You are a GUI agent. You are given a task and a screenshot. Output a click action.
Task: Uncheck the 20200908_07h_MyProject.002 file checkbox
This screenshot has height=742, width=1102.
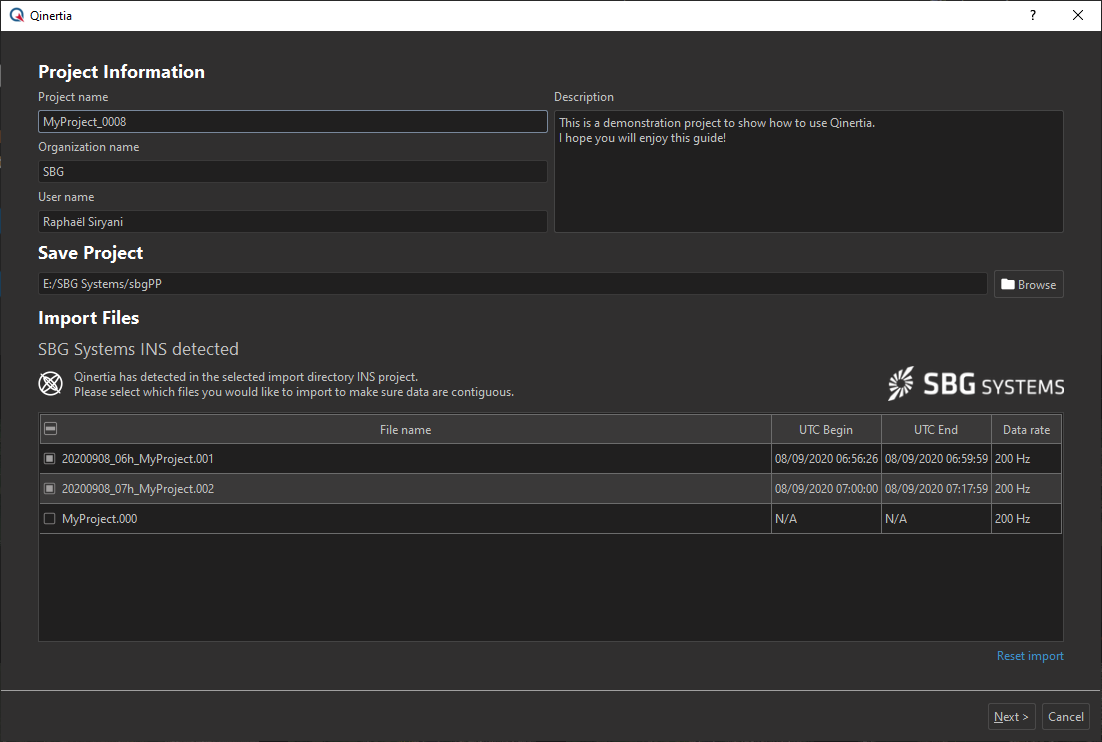pos(50,489)
